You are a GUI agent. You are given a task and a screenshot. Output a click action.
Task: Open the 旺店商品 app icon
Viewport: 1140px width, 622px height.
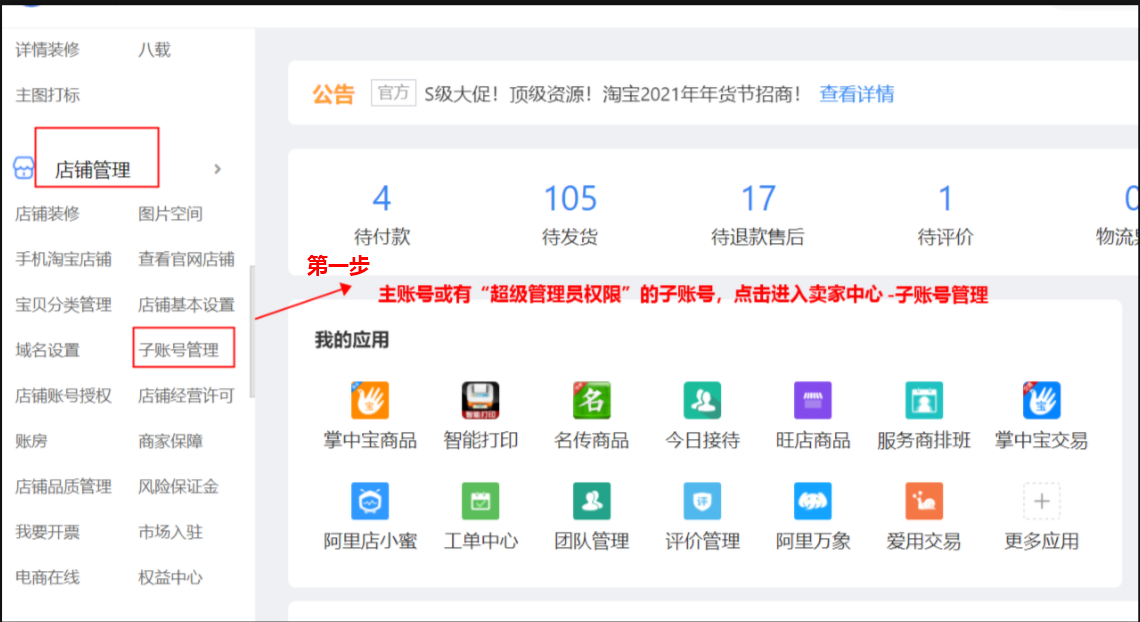point(812,401)
